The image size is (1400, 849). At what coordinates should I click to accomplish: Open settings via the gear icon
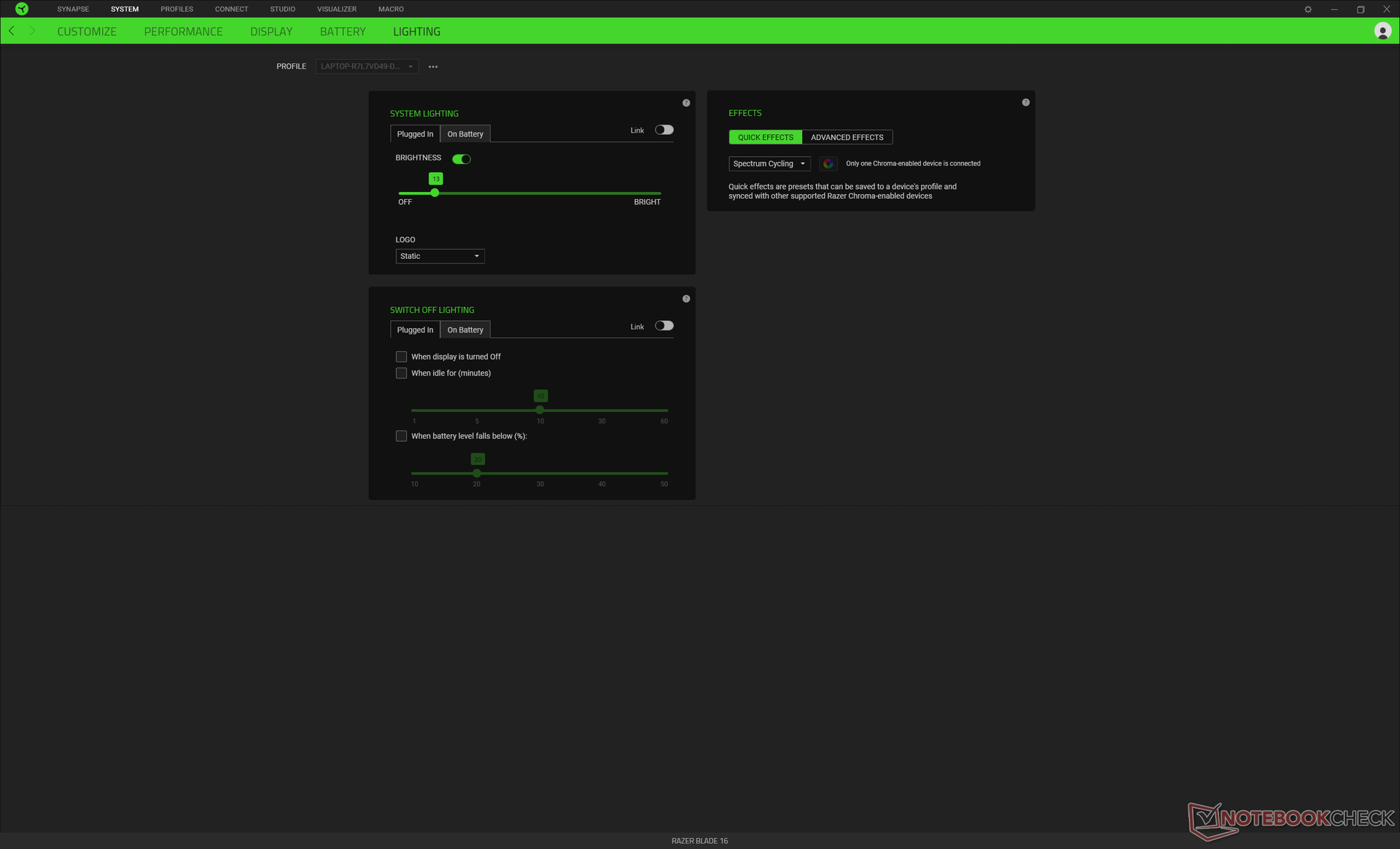coord(1308,9)
